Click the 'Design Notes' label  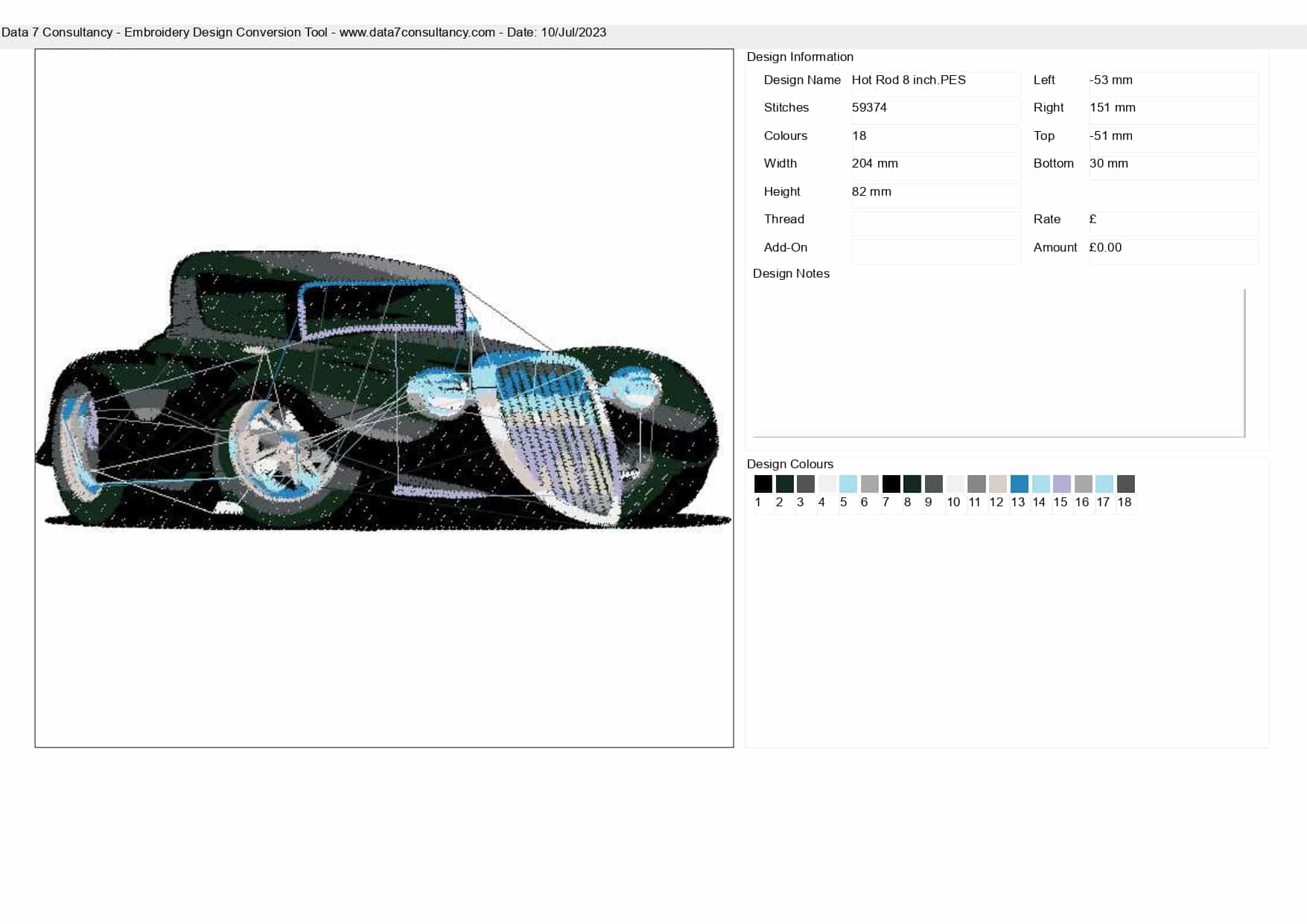[x=791, y=273]
